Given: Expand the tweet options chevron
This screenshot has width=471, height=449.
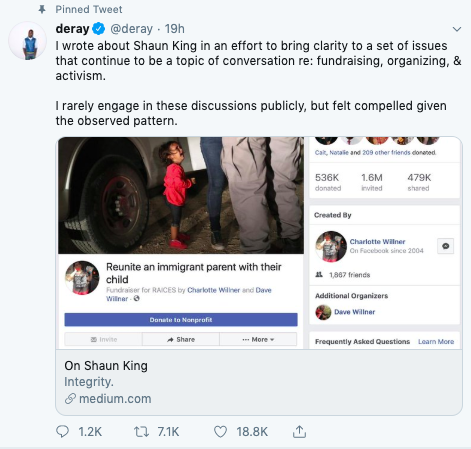Looking at the screenshot, I should tap(457, 29).
